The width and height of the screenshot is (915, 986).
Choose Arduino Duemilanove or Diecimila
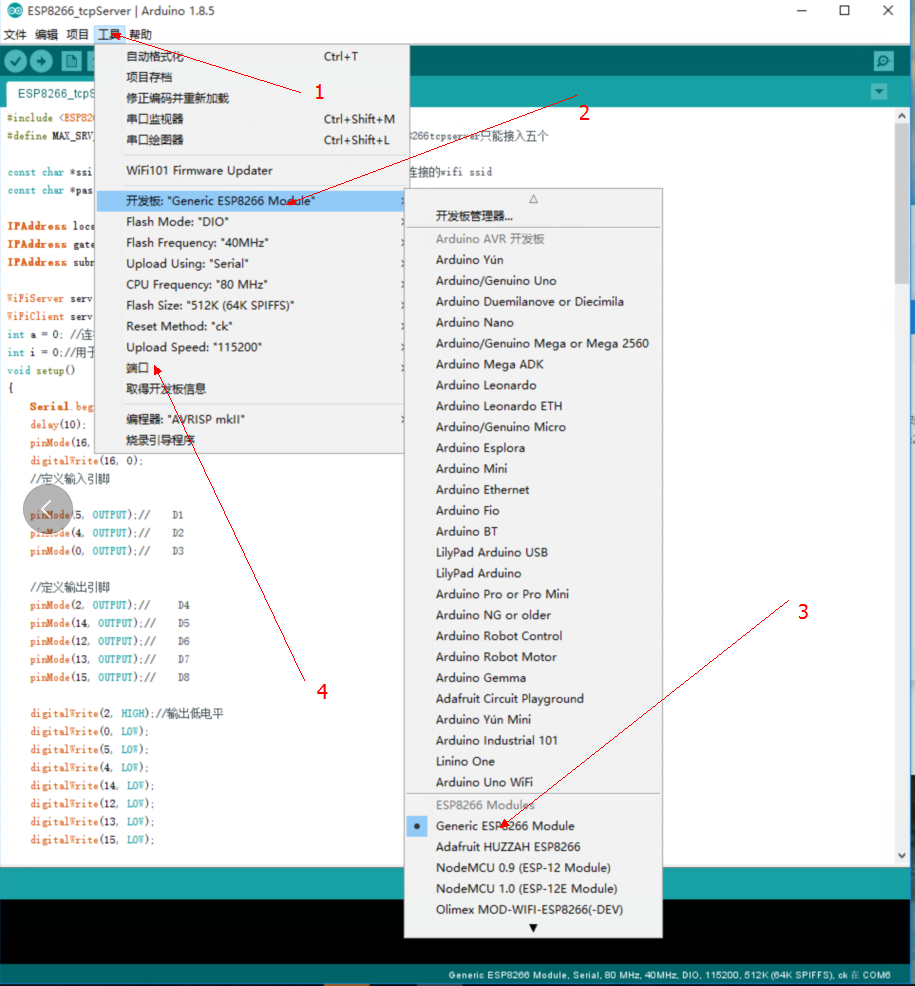pos(533,302)
